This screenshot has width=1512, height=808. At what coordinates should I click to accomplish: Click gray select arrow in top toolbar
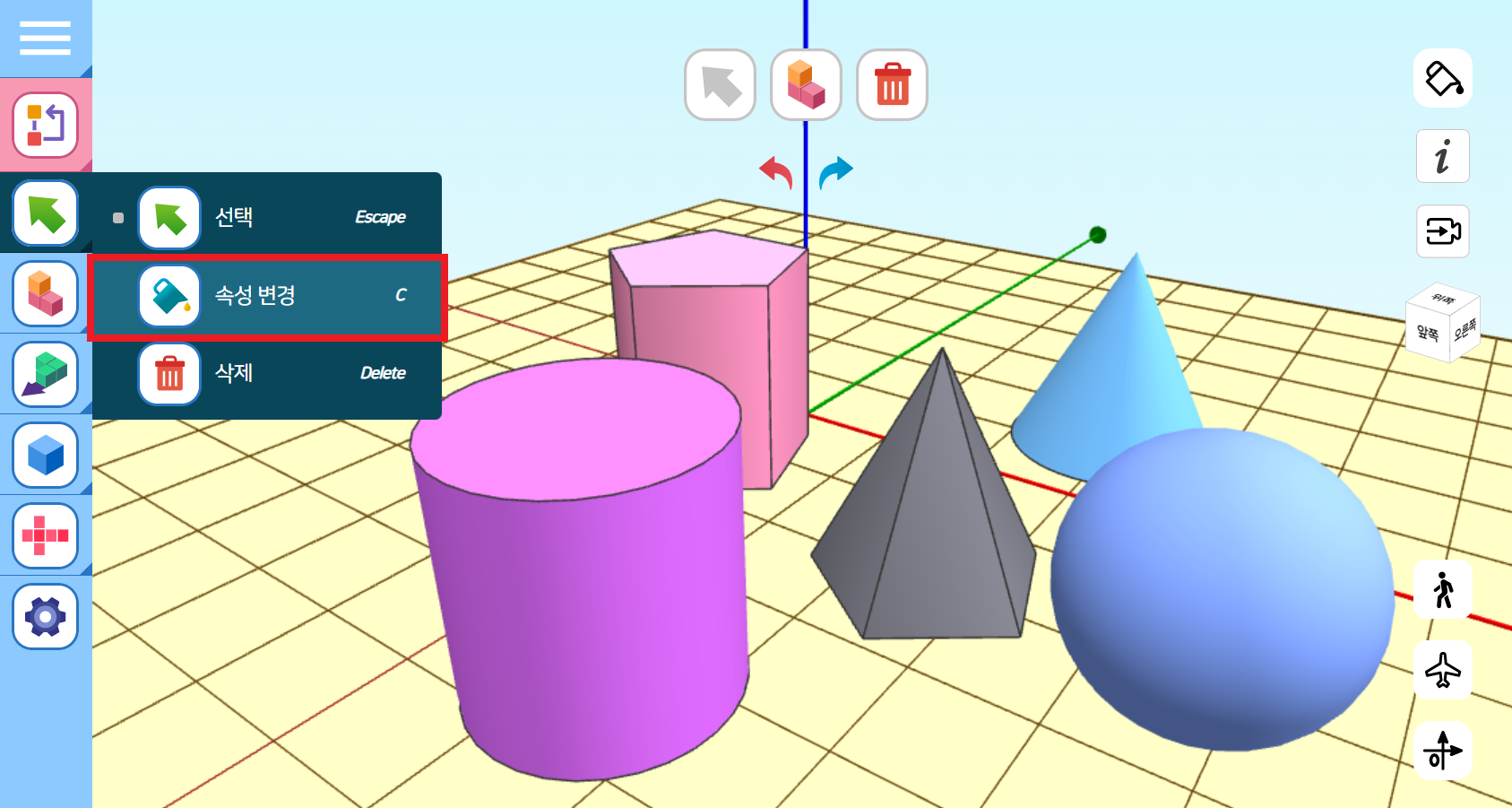720,85
